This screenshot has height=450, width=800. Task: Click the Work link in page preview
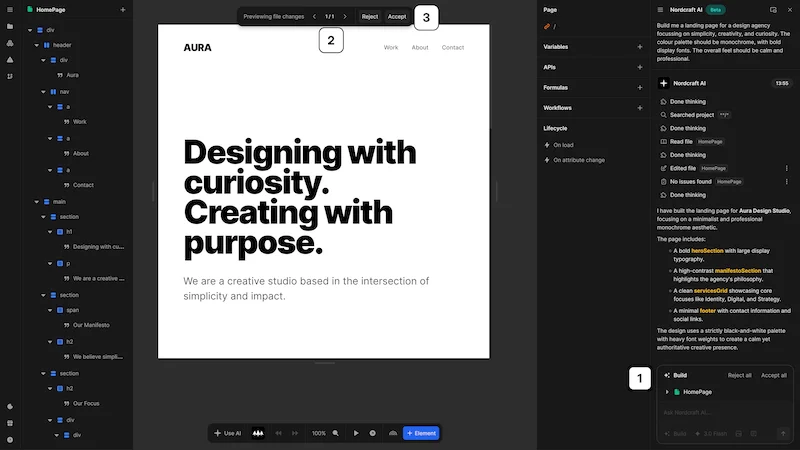click(391, 47)
